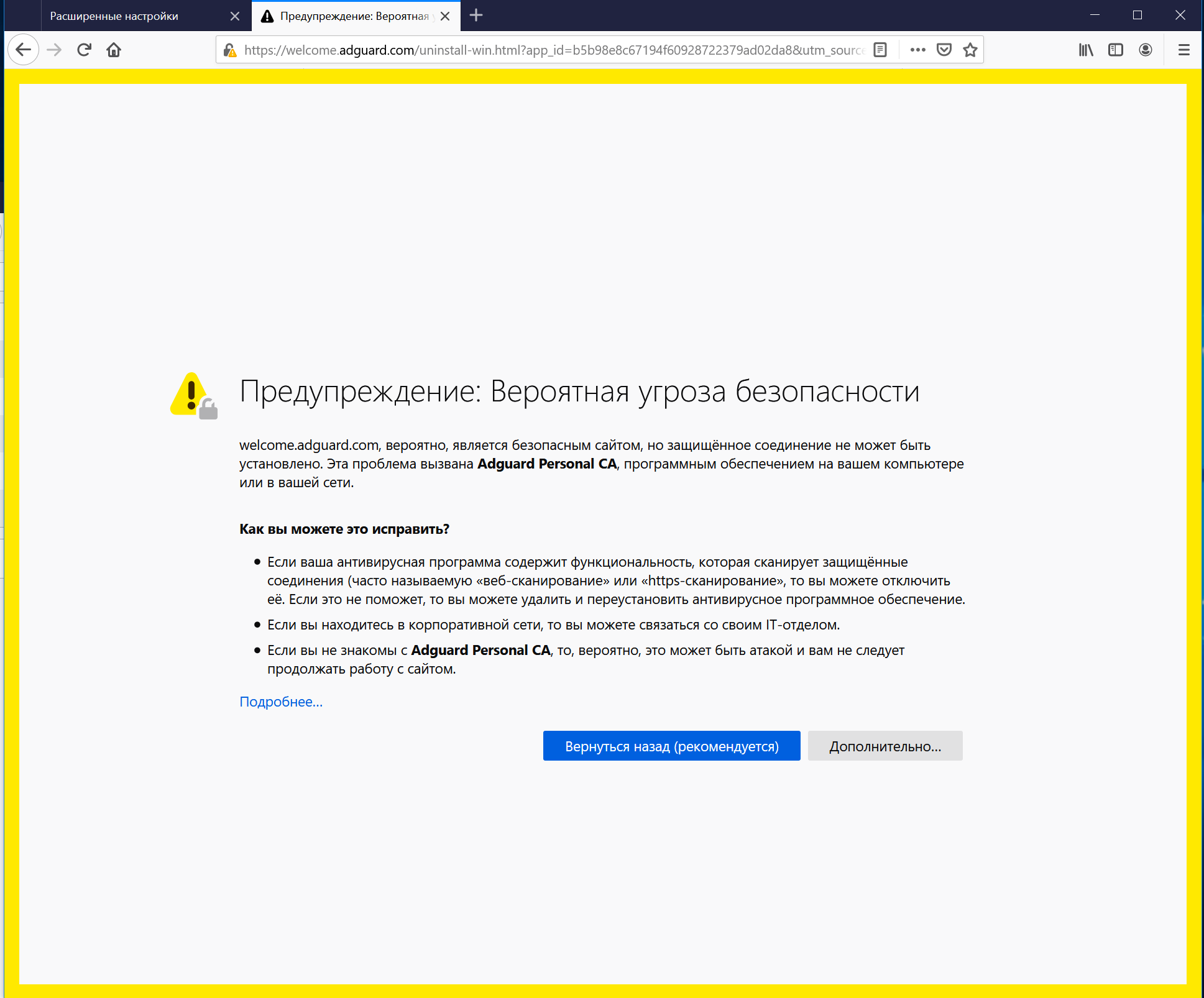Click the Вернуться назад (рекомендуется) button
Screen dimensions: 1204x998
pyautogui.click(x=672, y=746)
